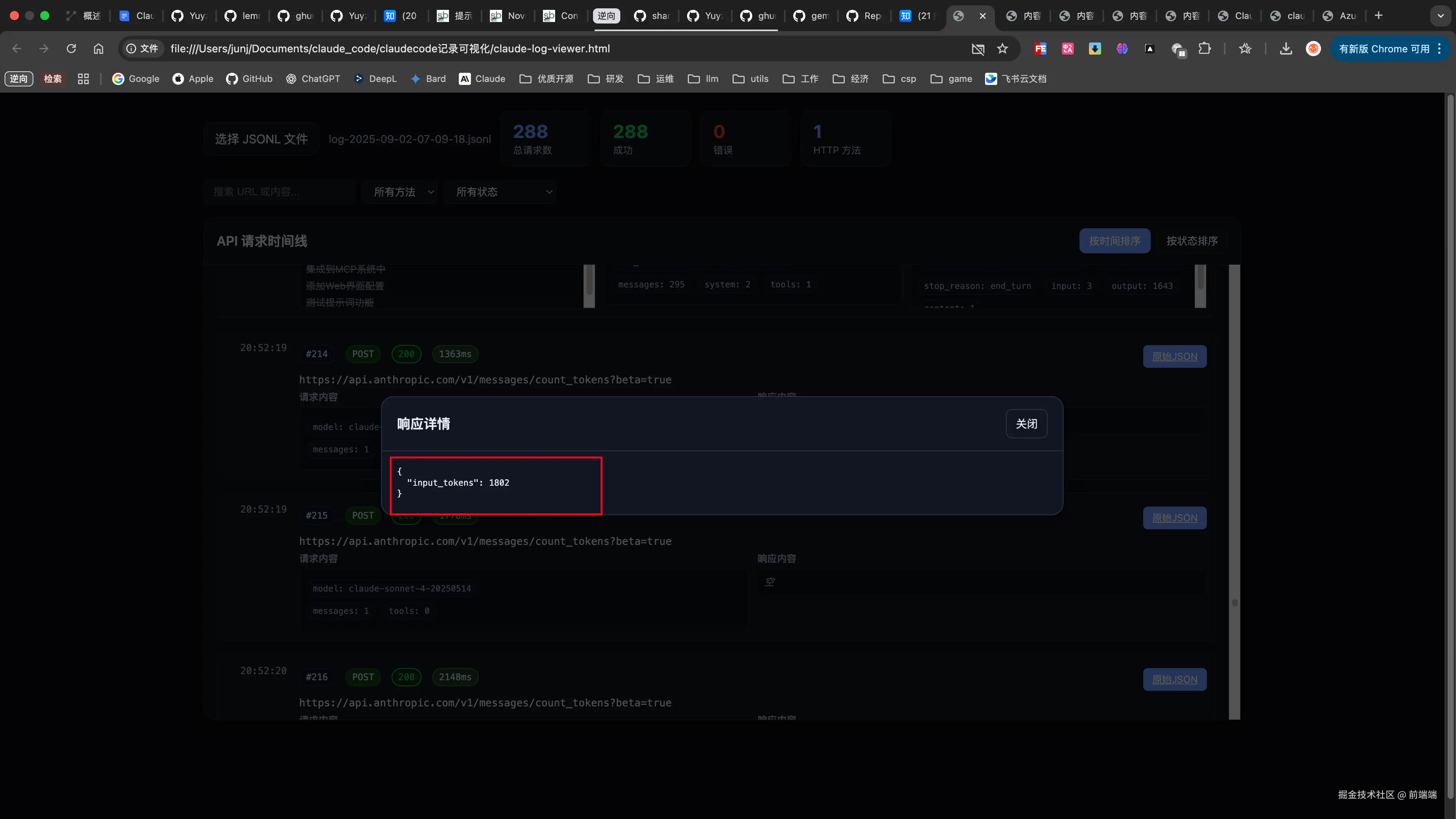Viewport: 1456px width, 819px height.
Task: Go back using the browser back arrow
Action: coord(17,49)
